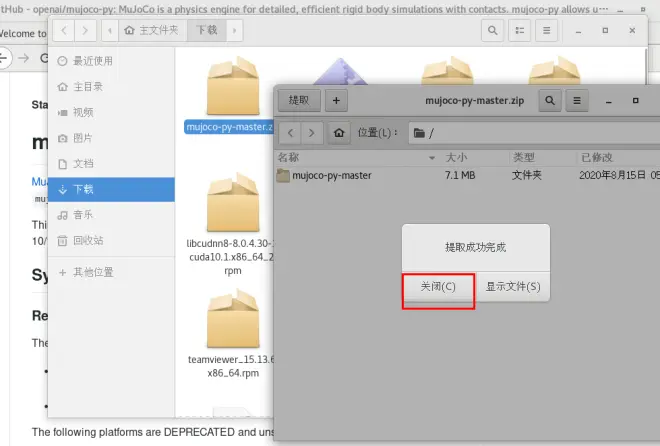Click the 提取 button in archive manager
660x446 pixels.
(x=299, y=100)
